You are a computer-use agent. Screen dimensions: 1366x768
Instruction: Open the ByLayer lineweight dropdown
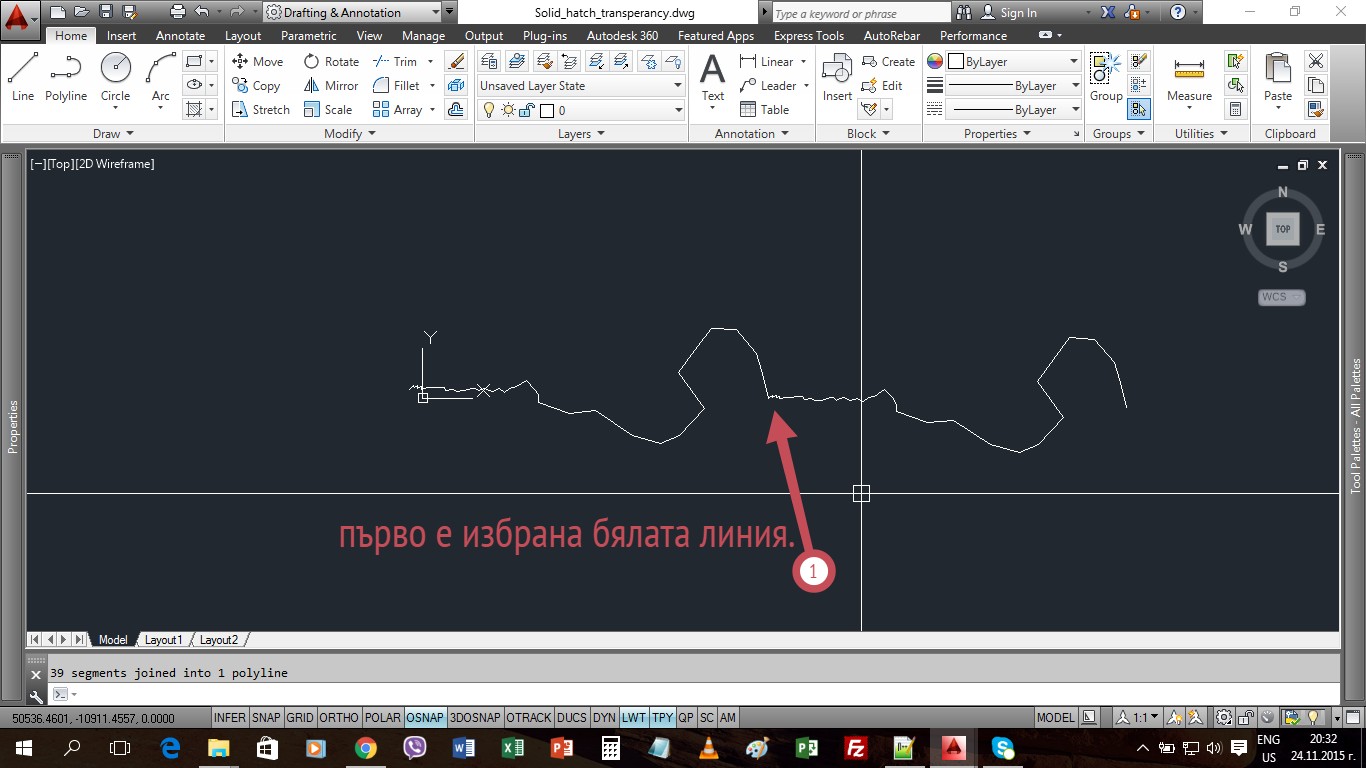point(1013,86)
